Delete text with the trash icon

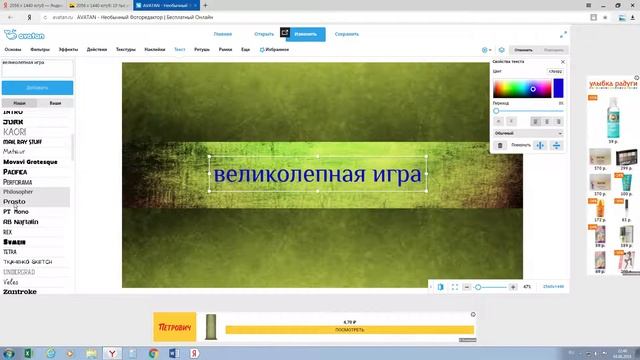point(500,145)
